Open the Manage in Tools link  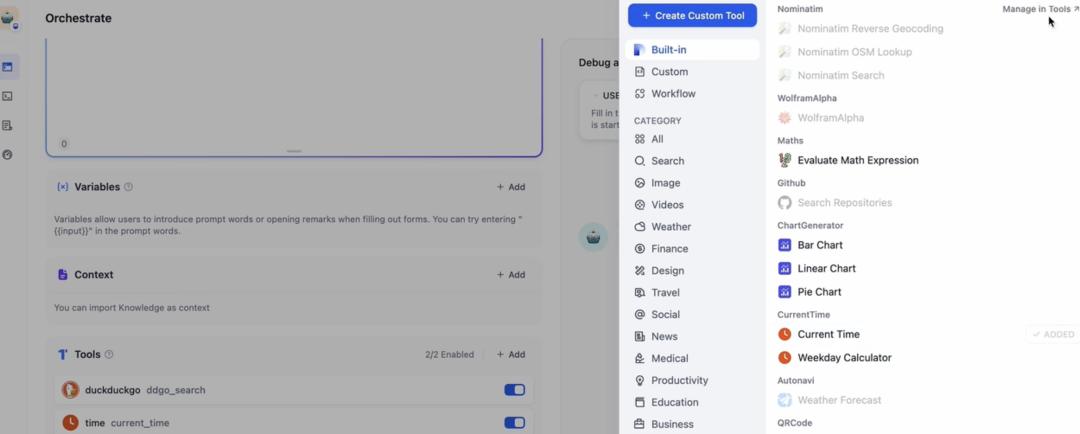pos(1040,9)
